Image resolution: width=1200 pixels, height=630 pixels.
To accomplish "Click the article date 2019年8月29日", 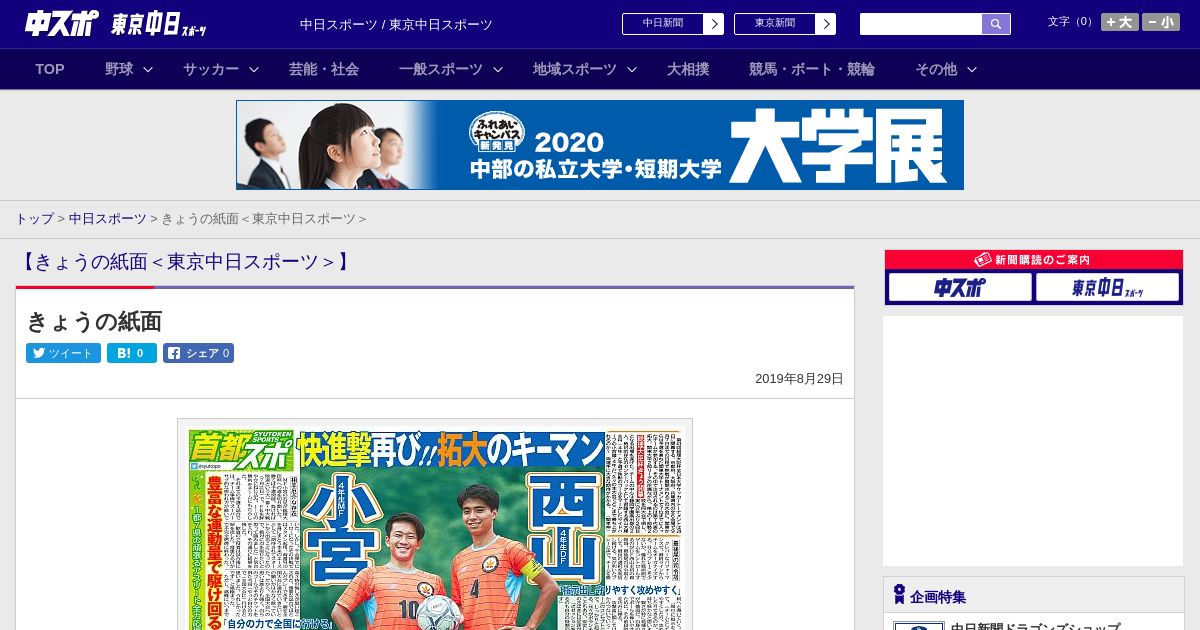I will [799, 379].
